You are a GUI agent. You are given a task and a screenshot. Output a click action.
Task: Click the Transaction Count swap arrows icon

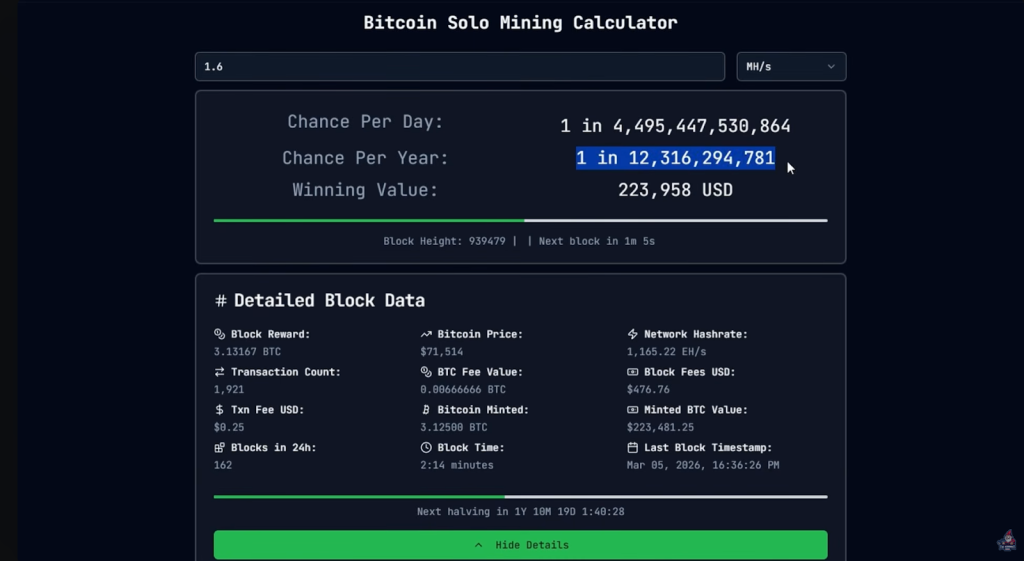219,372
